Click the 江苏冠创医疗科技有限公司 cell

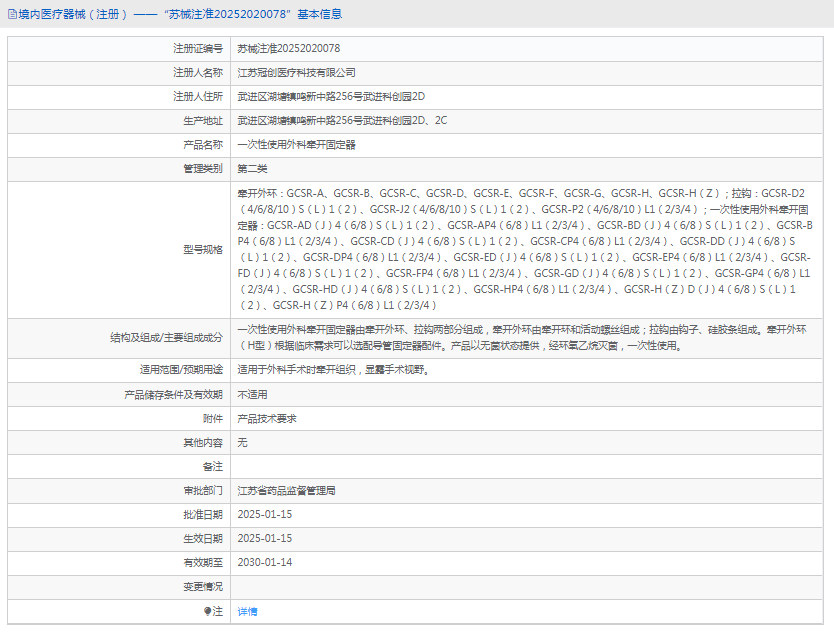click(296, 72)
